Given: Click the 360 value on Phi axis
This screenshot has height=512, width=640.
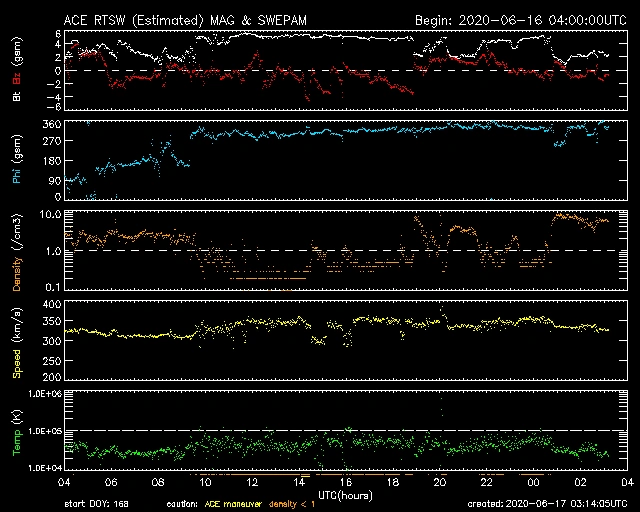Looking at the screenshot, I should pyautogui.click(x=51, y=123).
